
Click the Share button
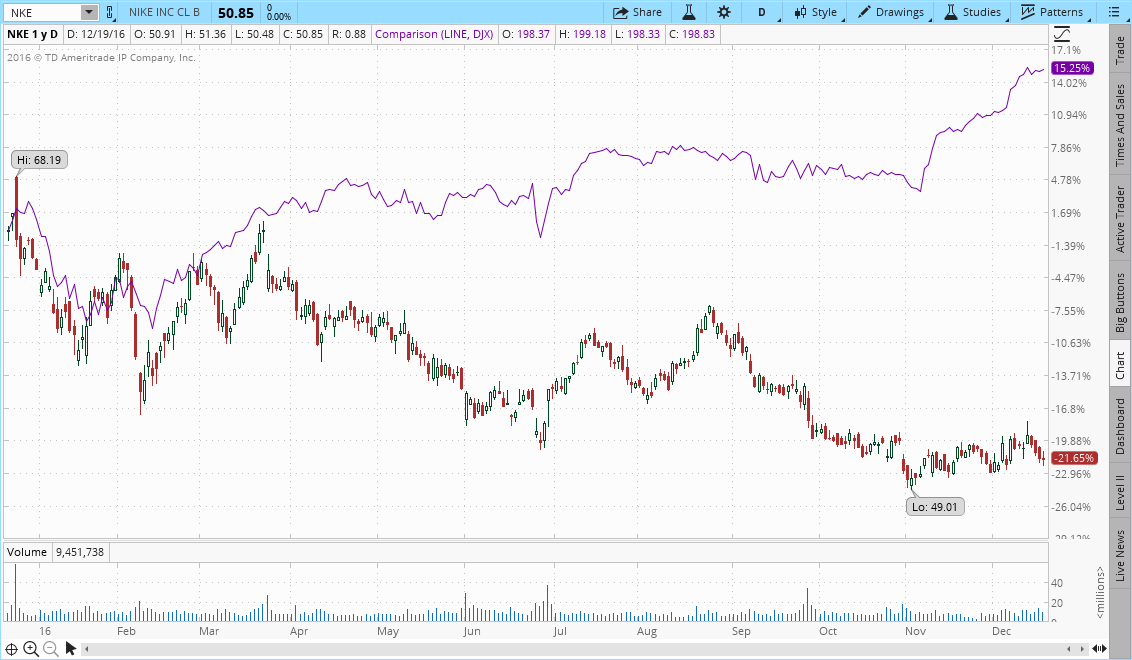click(x=637, y=12)
